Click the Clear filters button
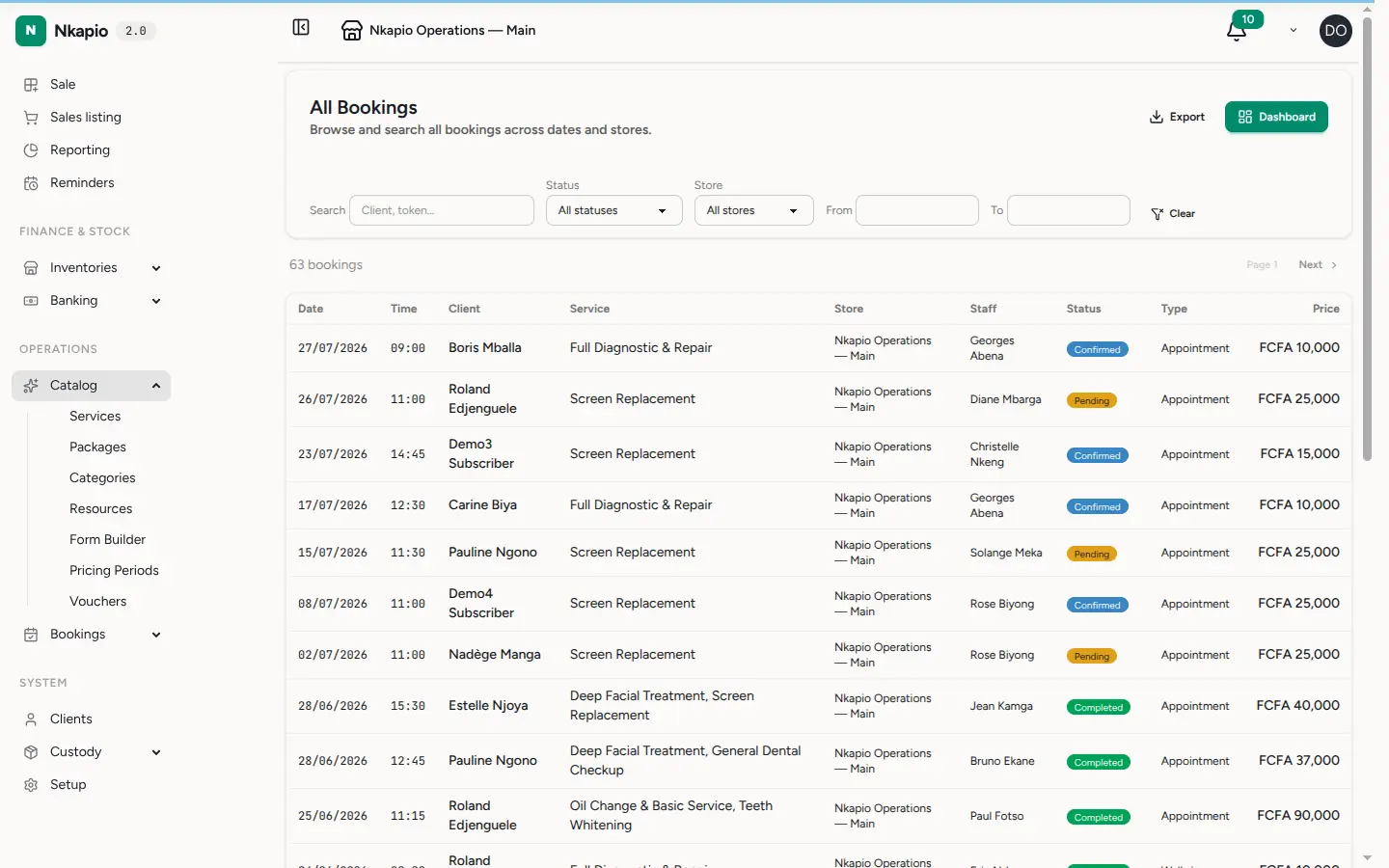This screenshot has width=1389, height=868. click(1173, 214)
